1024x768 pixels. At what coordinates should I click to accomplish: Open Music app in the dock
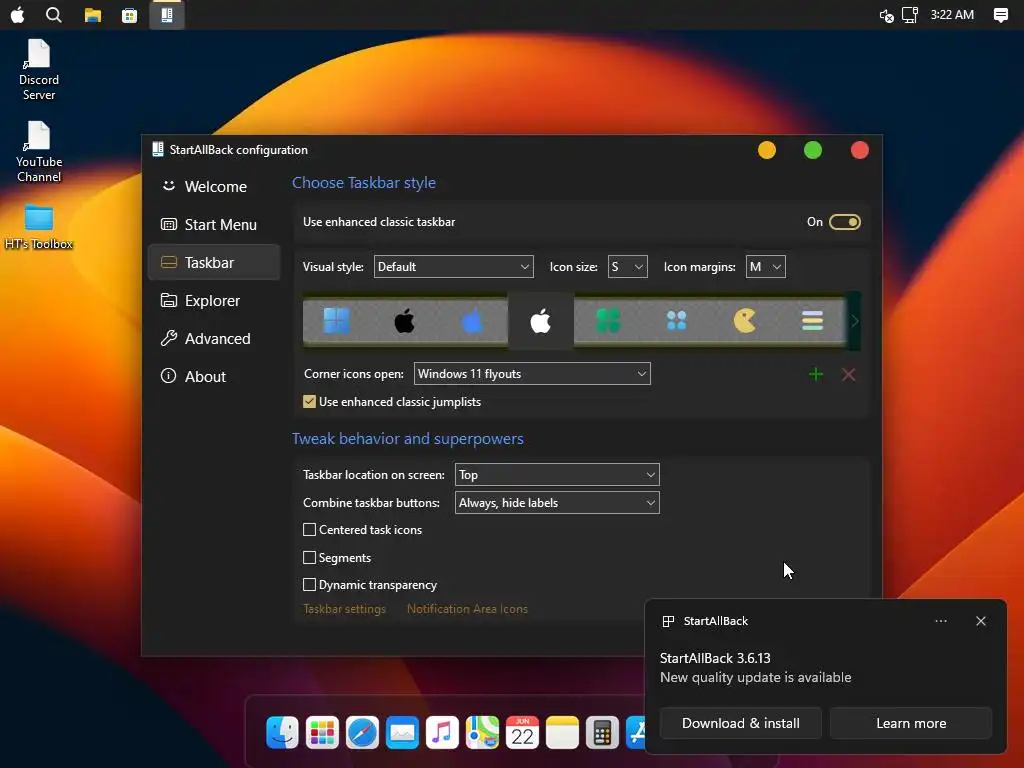coord(442,733)
